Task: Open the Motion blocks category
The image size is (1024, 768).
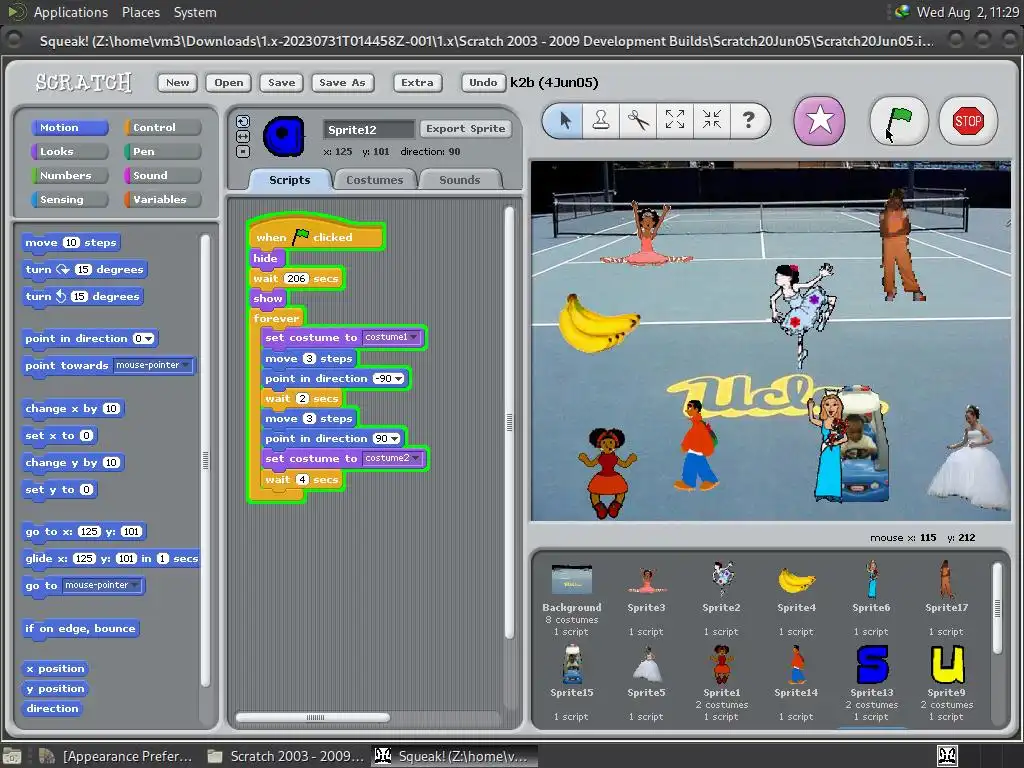Action: pos(69,127)
